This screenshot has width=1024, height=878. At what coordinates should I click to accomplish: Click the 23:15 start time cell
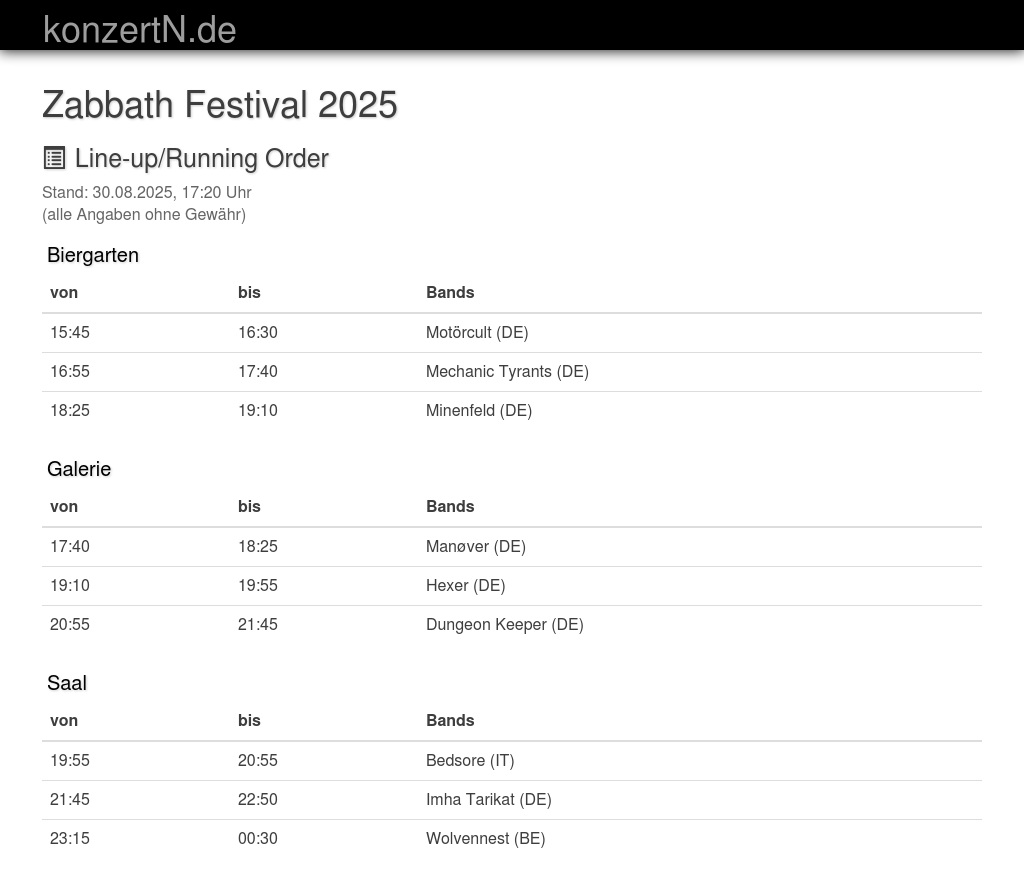pos(70,838)
